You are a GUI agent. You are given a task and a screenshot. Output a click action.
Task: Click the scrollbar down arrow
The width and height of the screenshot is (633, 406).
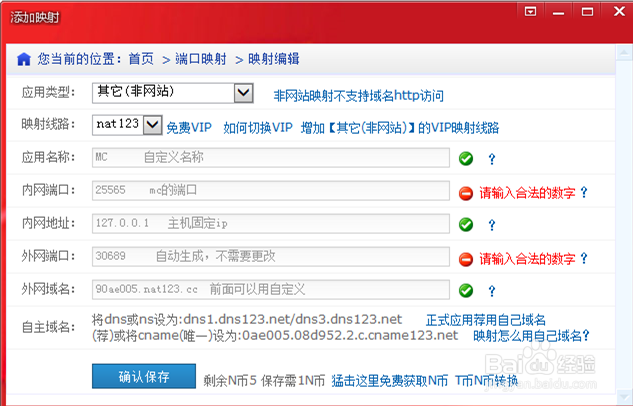coord(624,397)
